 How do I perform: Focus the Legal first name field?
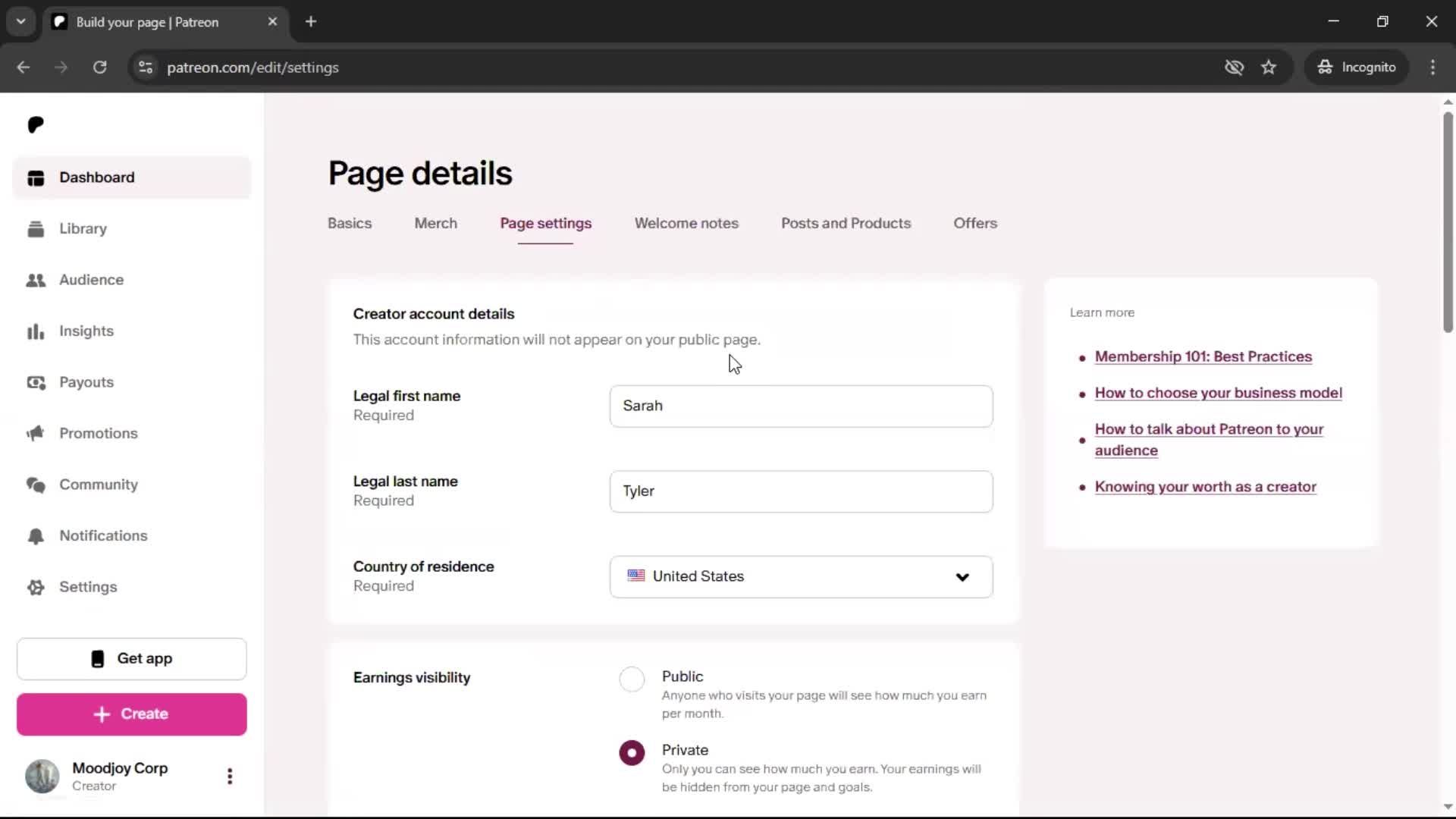tap(801, 406)
